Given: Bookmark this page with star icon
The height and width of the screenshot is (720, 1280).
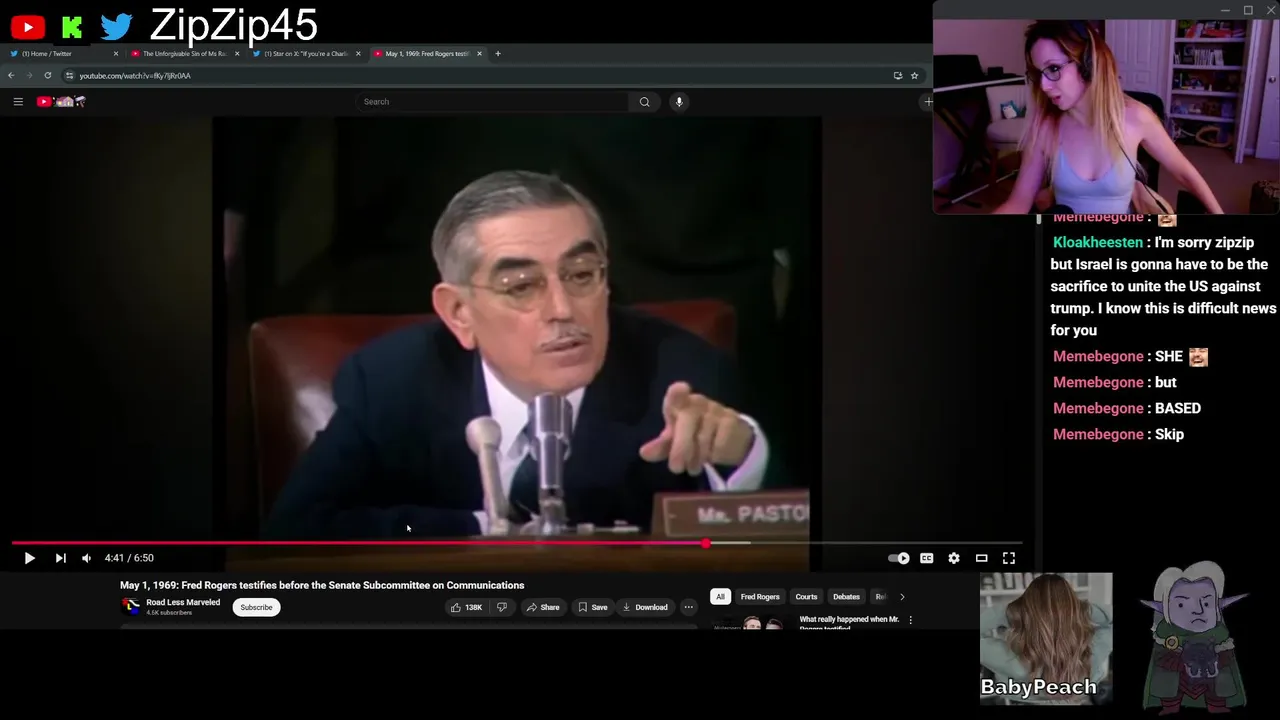Looking at the screenshot, I should (914, 75).
